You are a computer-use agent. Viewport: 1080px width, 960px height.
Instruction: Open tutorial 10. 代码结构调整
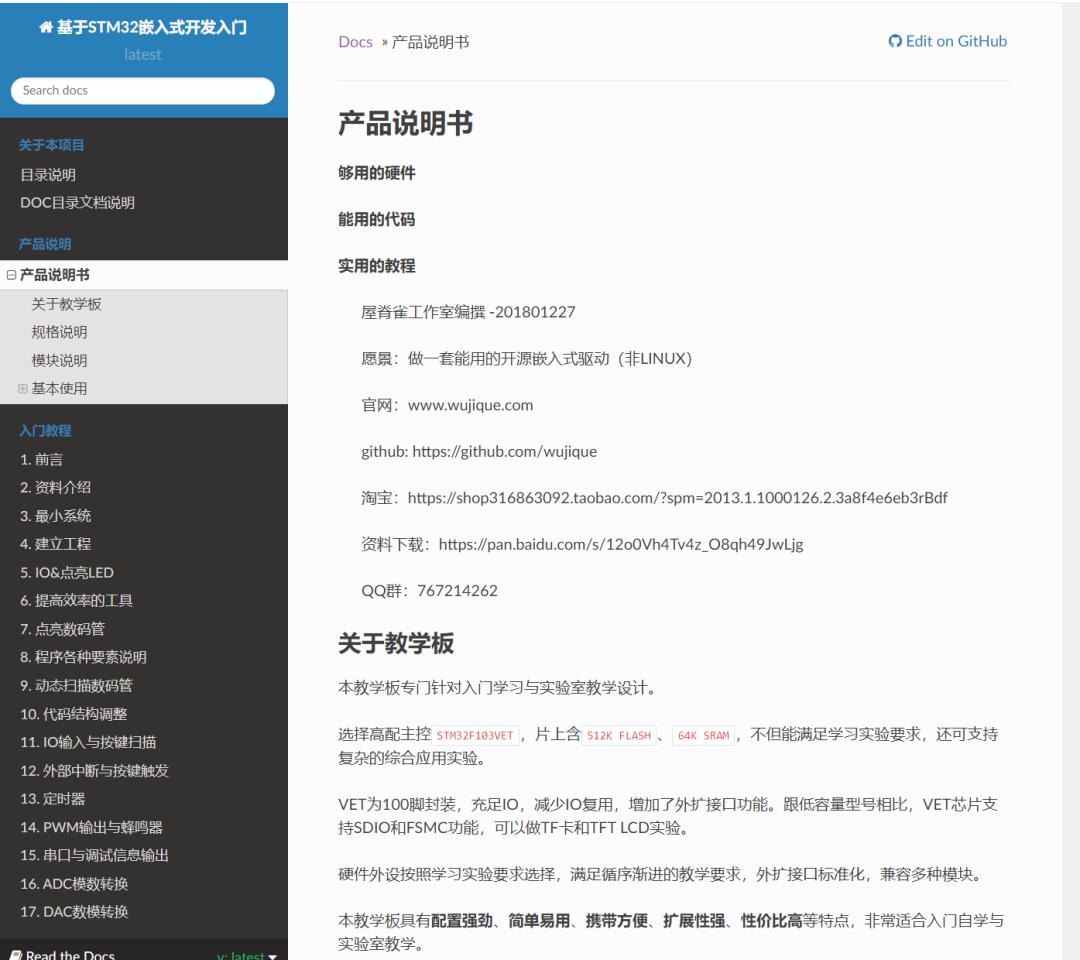(74, 714)
